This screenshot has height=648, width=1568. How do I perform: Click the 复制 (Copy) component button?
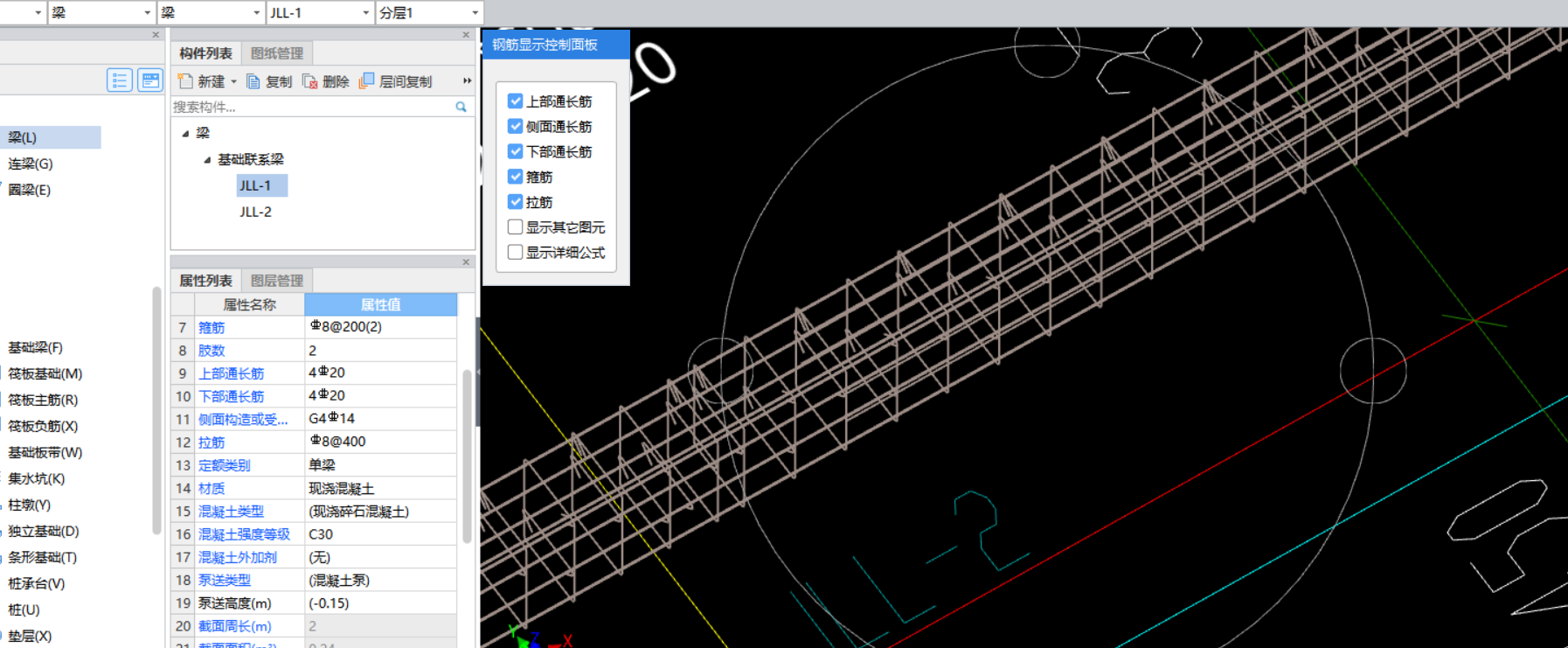269,81
